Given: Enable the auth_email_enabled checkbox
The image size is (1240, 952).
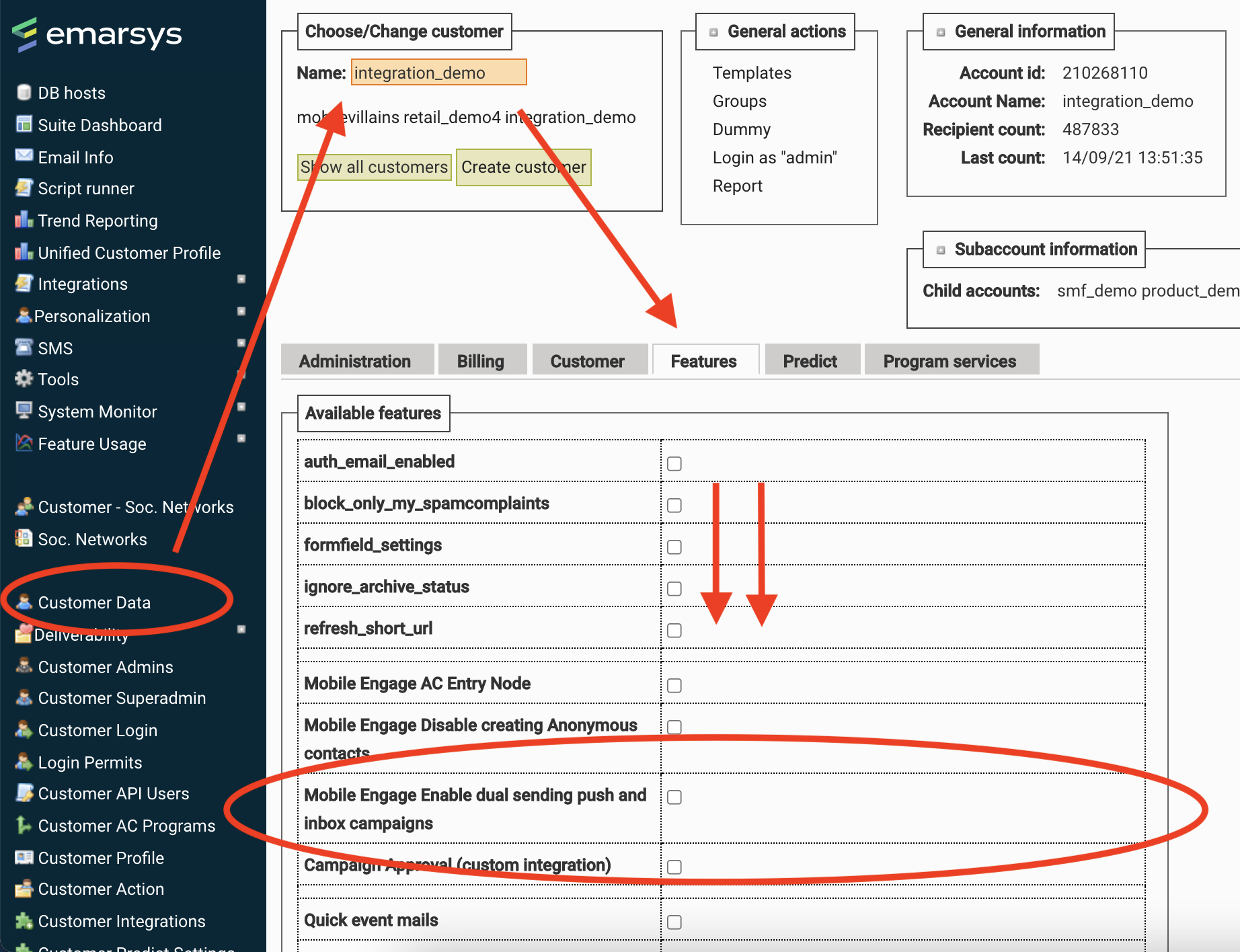Looking at the screenshot, I should coord(674,463).
